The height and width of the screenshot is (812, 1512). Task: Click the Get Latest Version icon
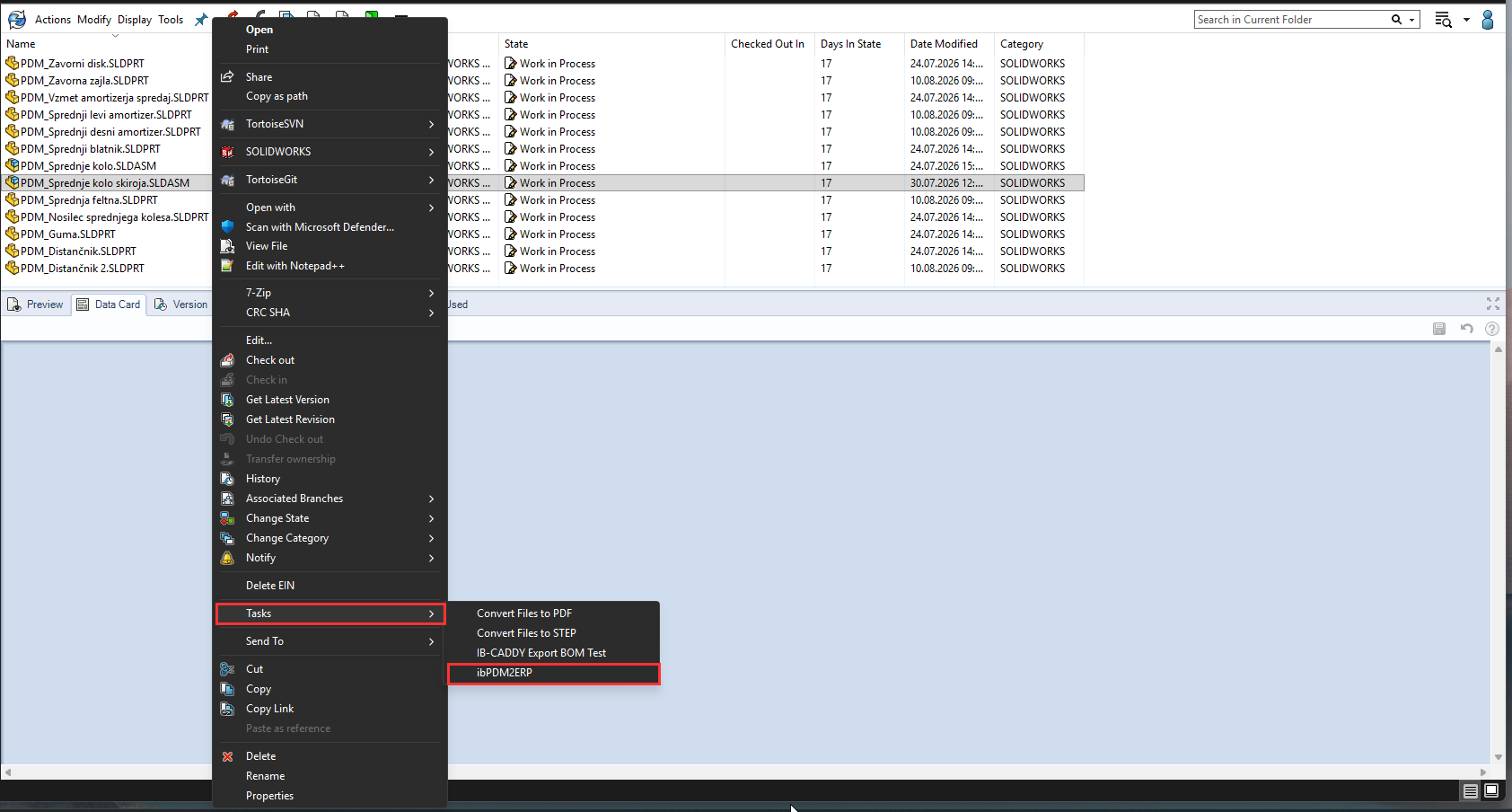point(228,400)
